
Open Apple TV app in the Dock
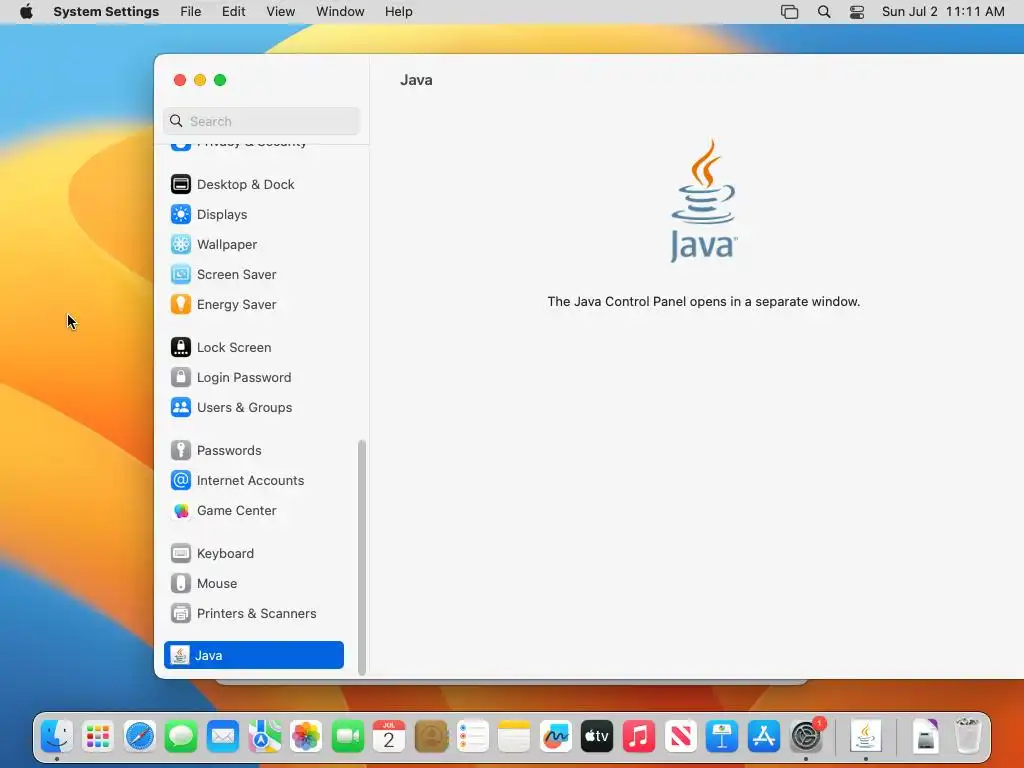click(x=597, y=737)
